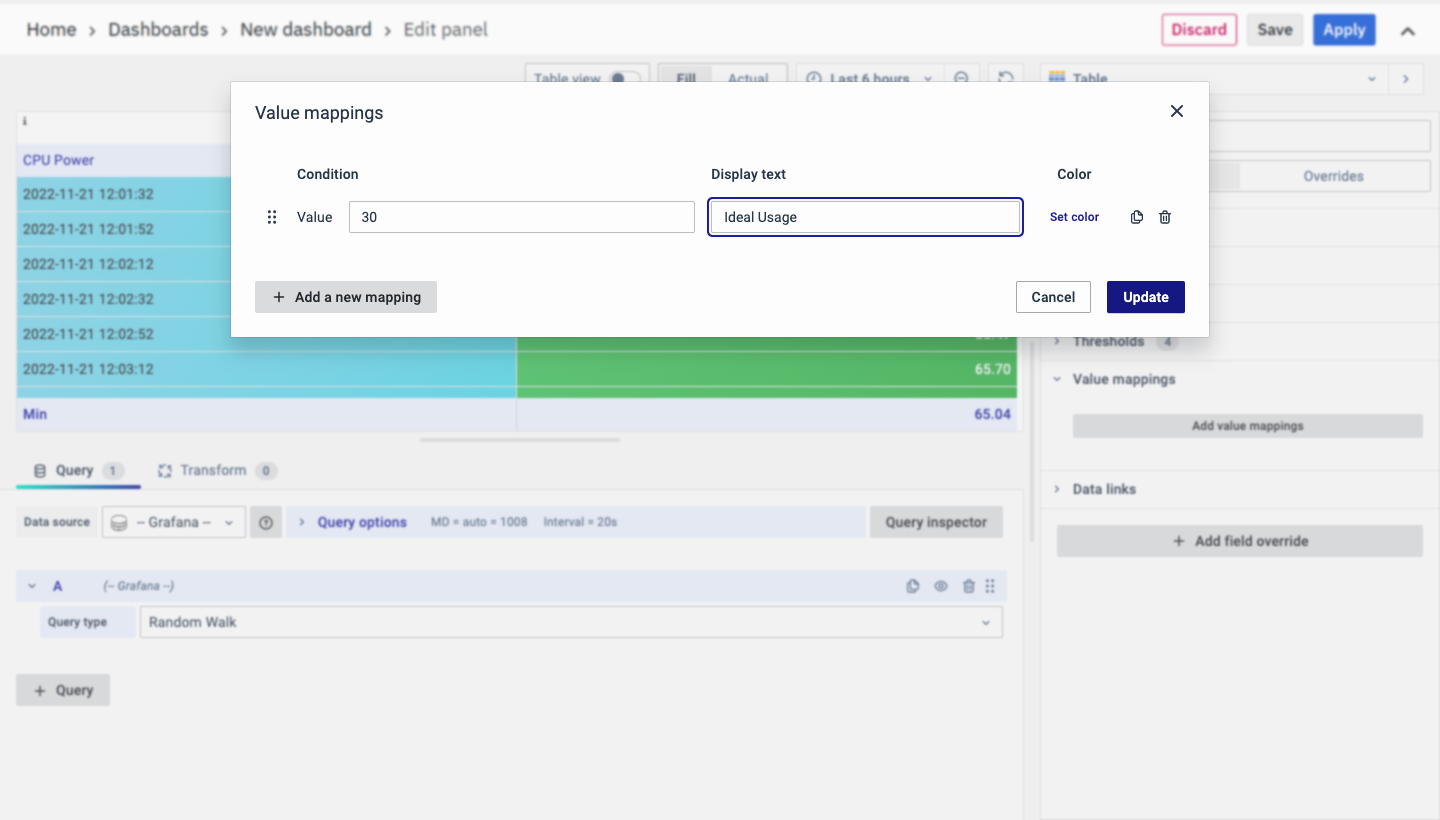This screenshot has height=820, width=1440.
Task: Close the Value mappings dialog
Action: [1176, 111]
